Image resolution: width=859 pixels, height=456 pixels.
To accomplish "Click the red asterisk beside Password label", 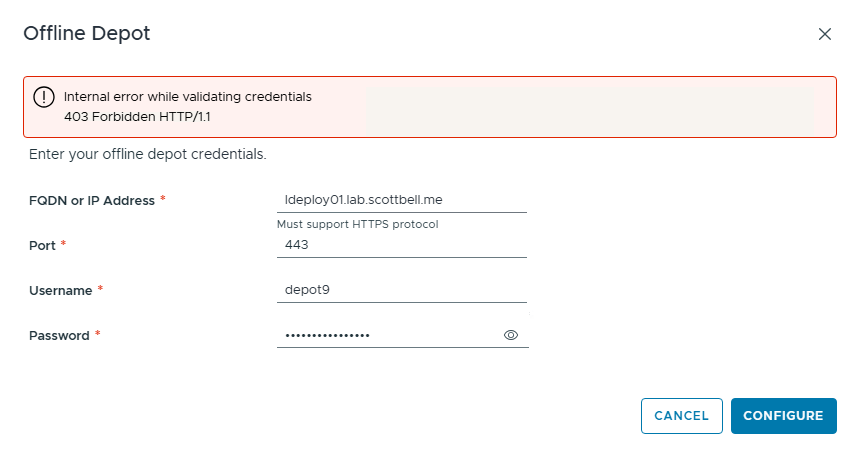I will pyautogui.click(x=98, y=336).
